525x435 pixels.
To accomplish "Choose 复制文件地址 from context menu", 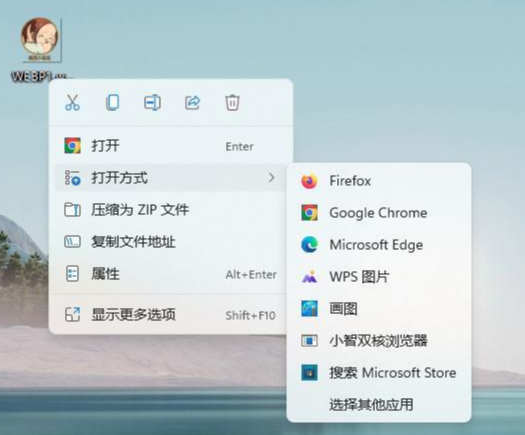I will [x=171, y=242].
